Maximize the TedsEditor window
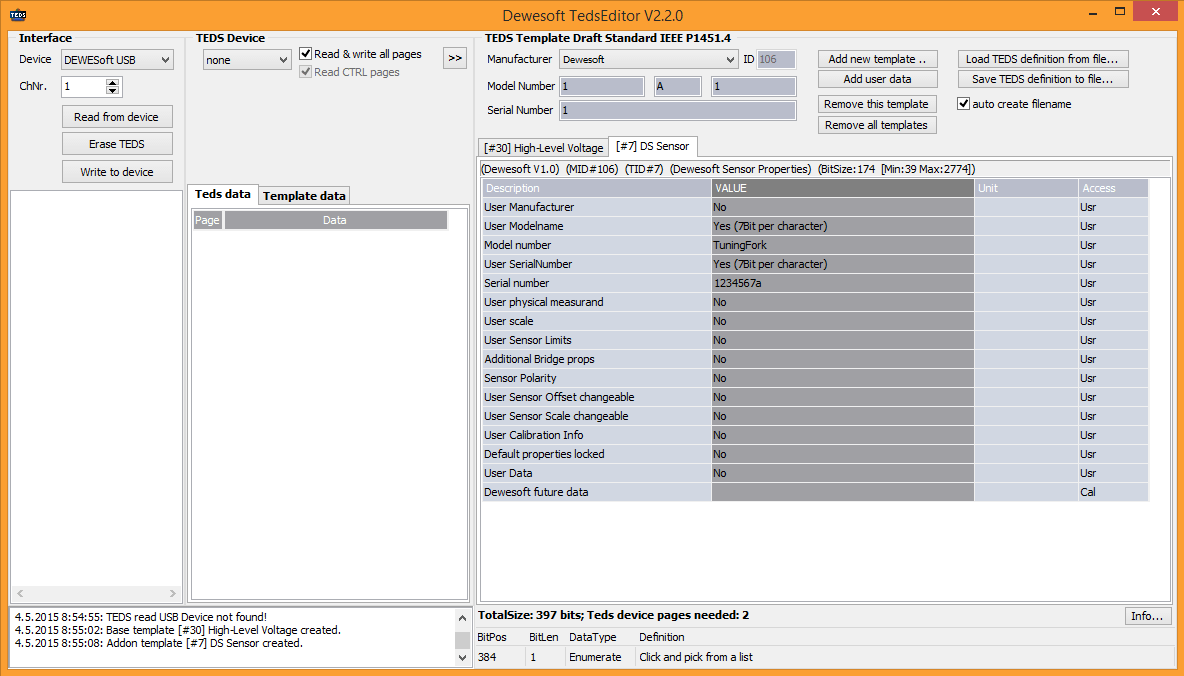 tap(1121, 13)
